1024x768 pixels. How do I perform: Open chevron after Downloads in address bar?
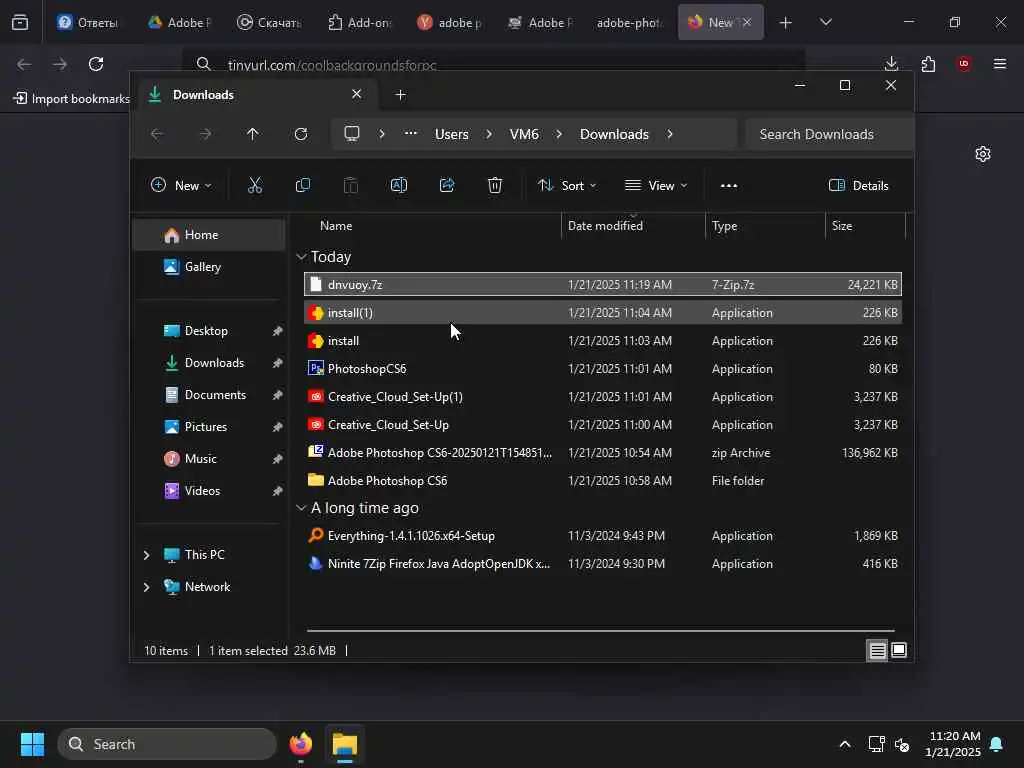click(x=670, y=134)
